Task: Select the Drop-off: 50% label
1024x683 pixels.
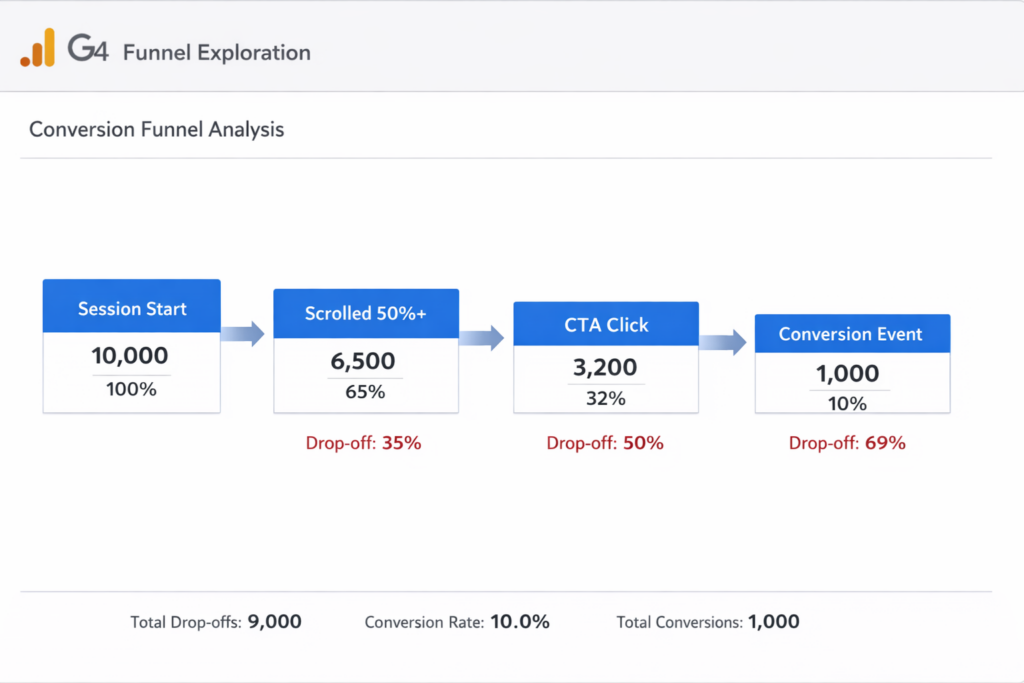Action: pos(605,442)
